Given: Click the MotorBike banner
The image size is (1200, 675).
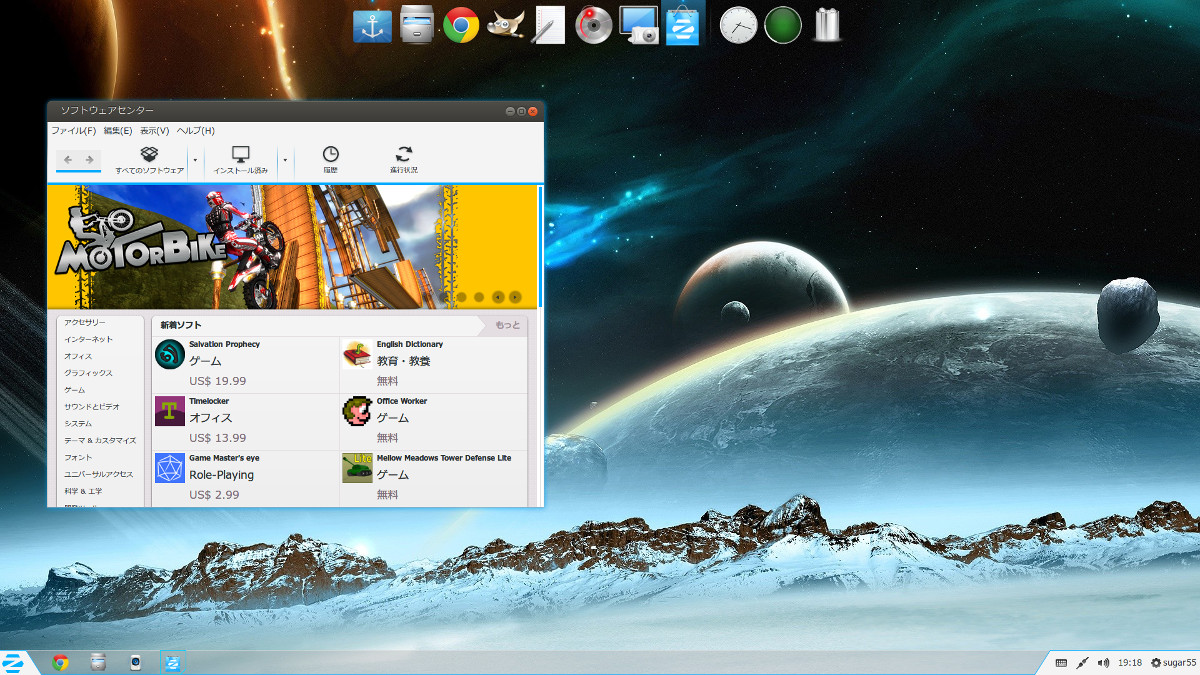Looking at the screenshot, I should (x=292, y=246).
